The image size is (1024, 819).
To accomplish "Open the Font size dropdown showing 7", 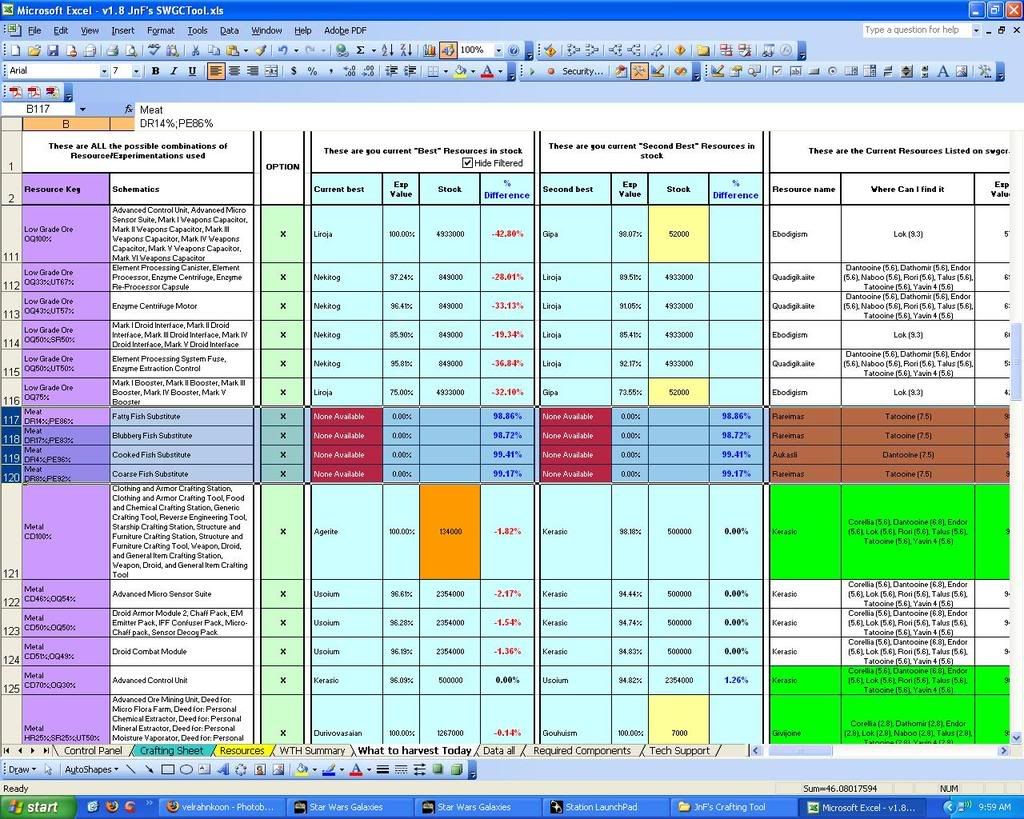I will pos(135,71).
